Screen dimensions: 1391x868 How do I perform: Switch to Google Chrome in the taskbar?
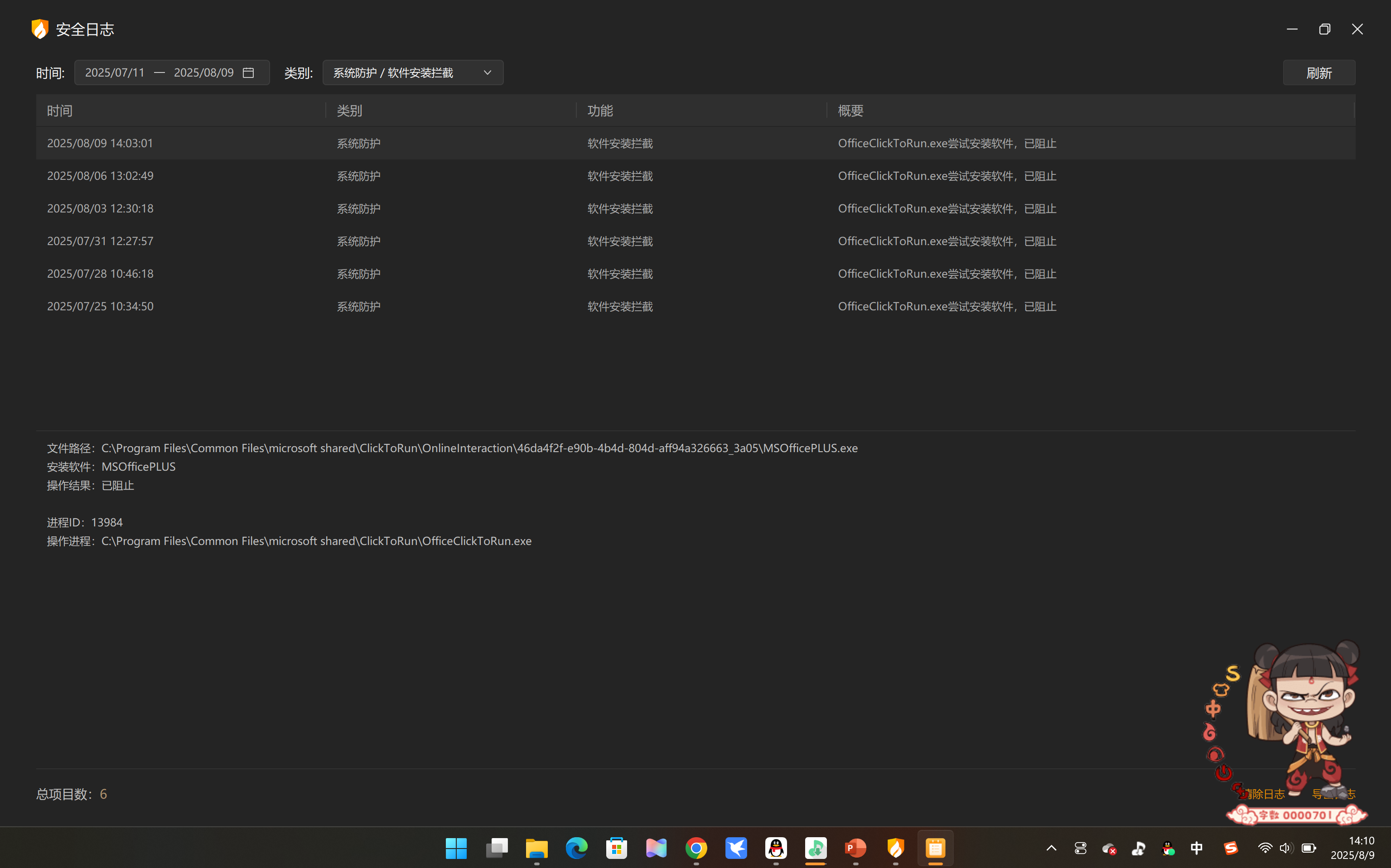pos(696,848)
